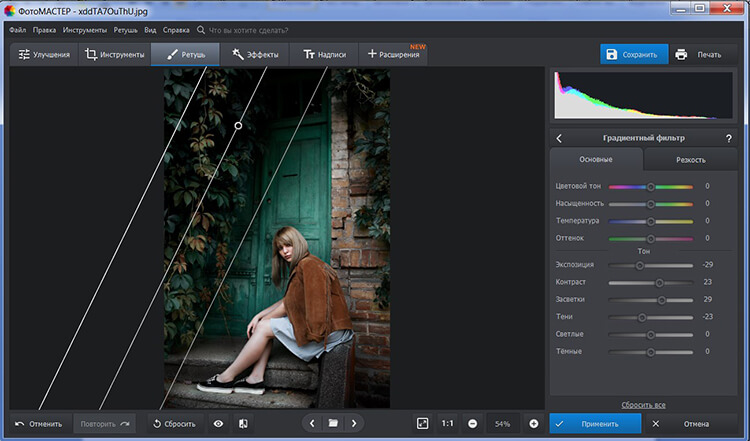Go back using the panel's left chevron
This screenshot has height=441, width=750.
(559, 138)
